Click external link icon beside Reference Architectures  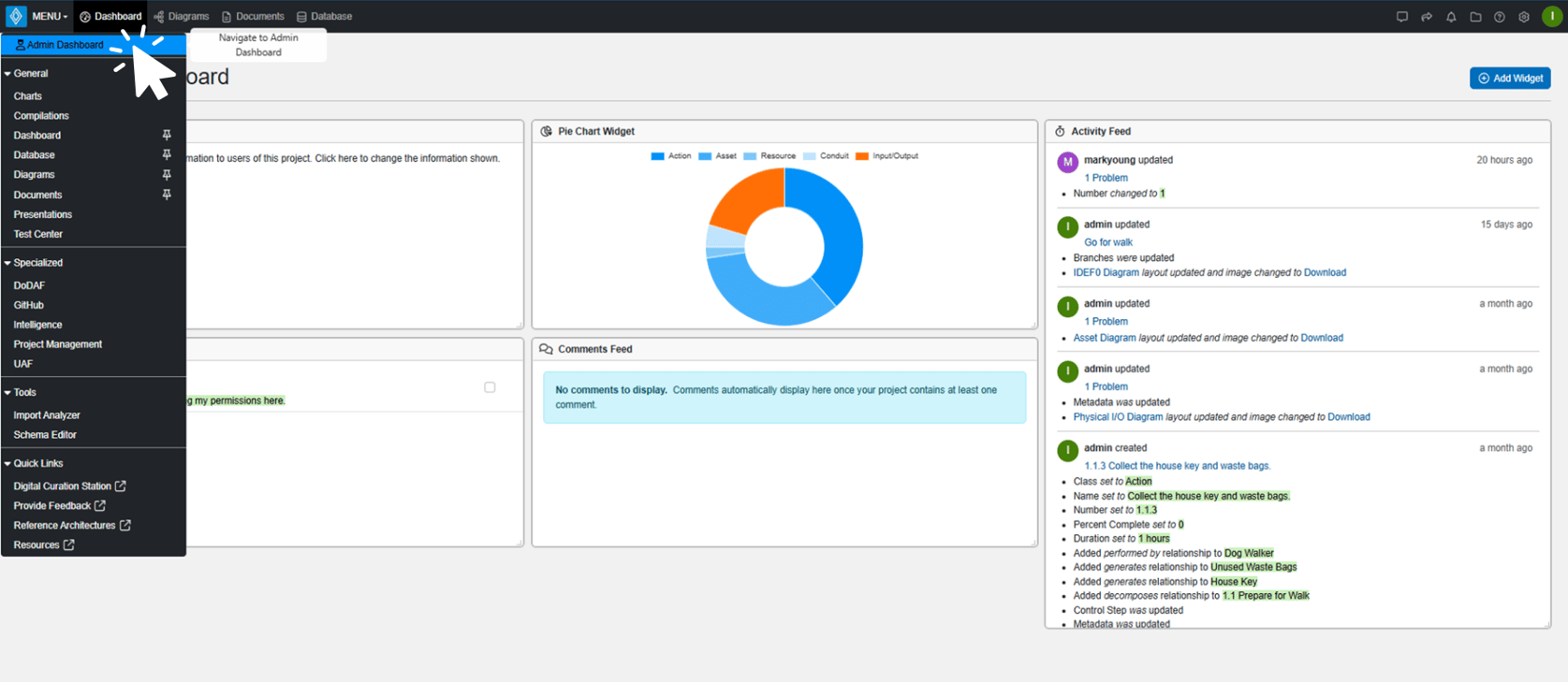(x=125, y=525)
